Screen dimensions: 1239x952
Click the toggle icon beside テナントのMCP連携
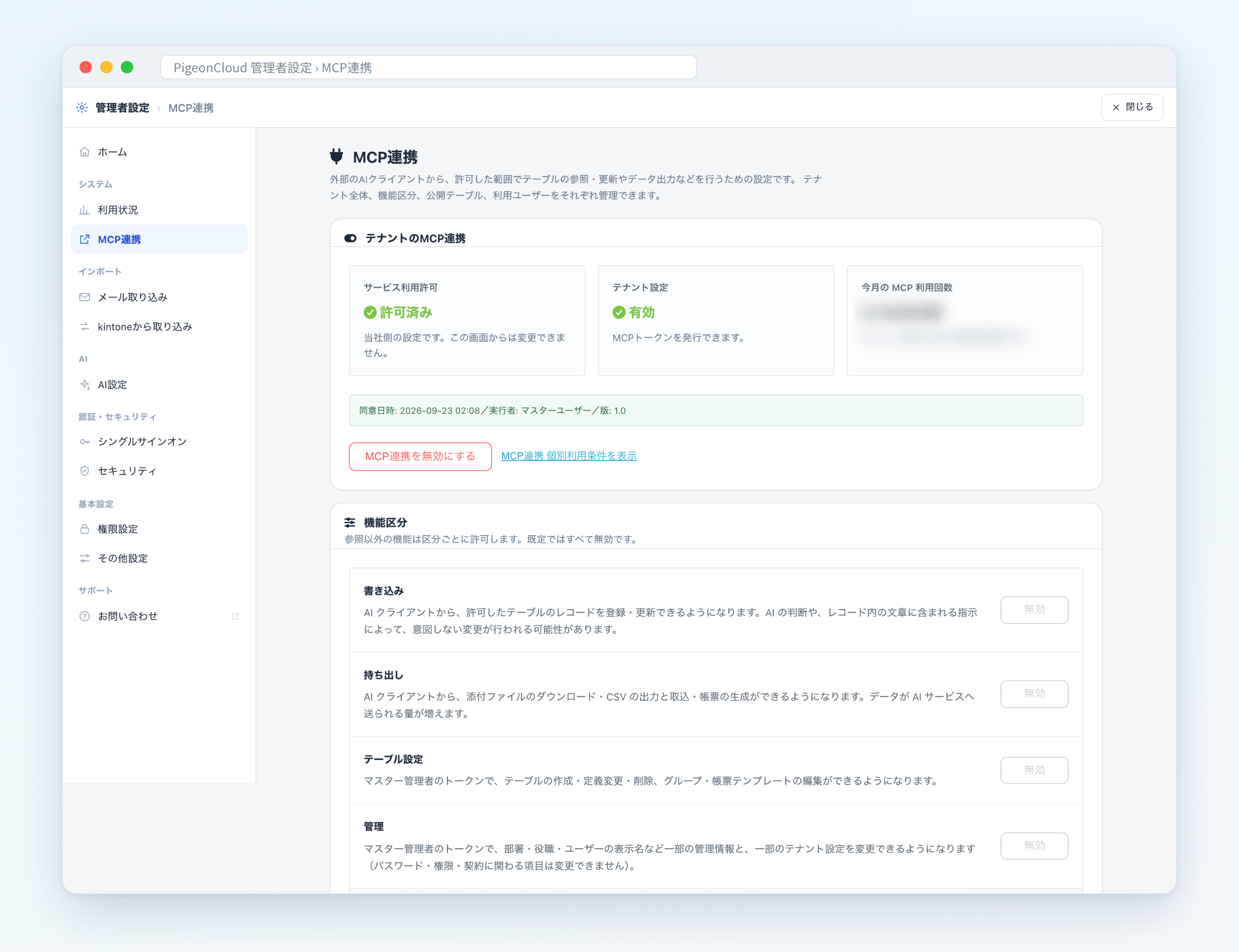(x=350, y=238)
